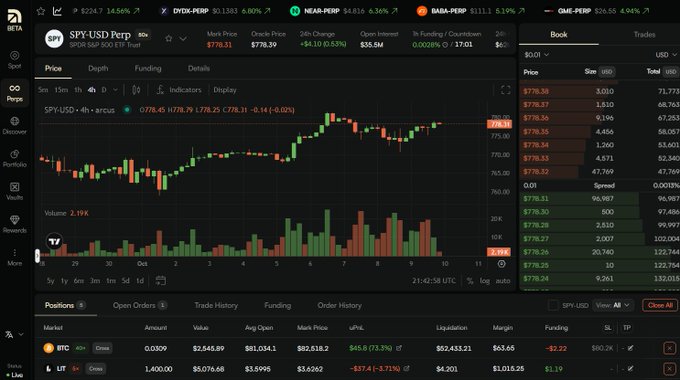Click the TradingView logo on chart
The image size is (680, 380).
54,241
